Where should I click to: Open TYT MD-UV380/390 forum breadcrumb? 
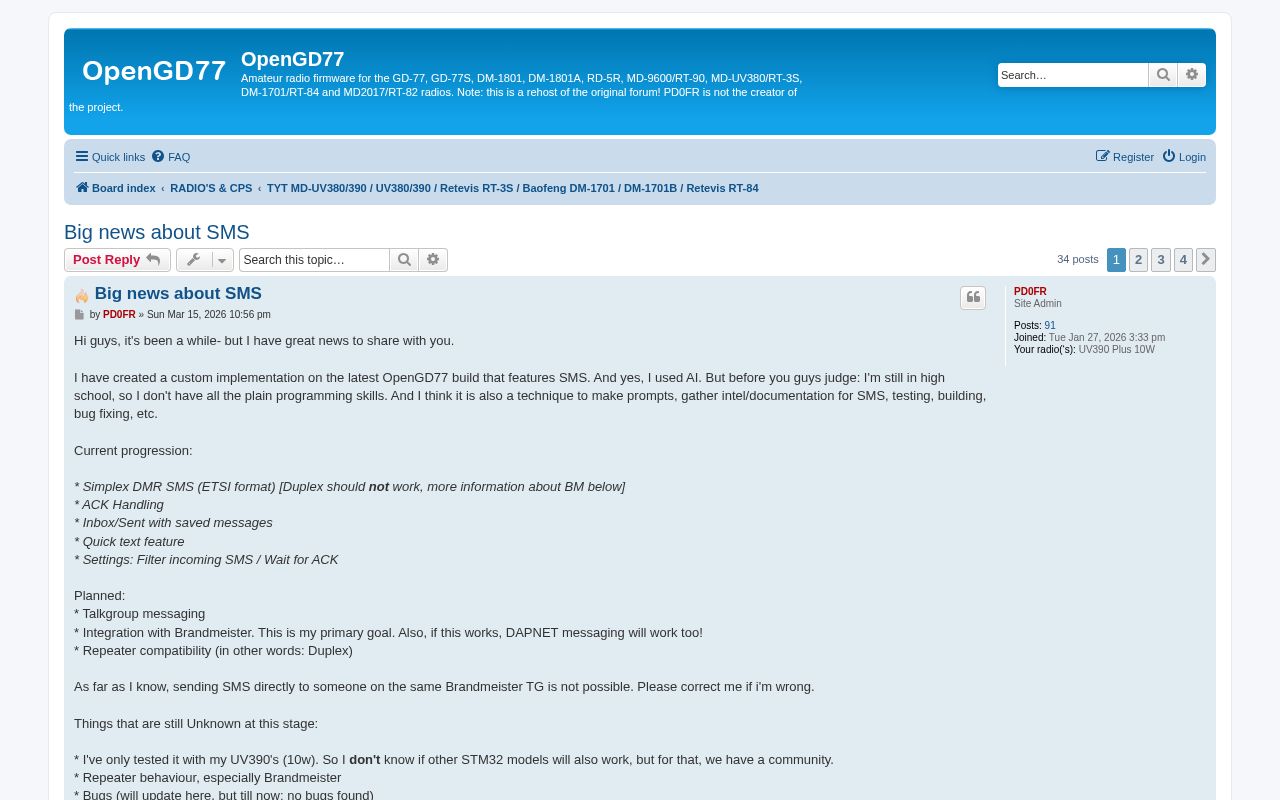tap(512, 188)
